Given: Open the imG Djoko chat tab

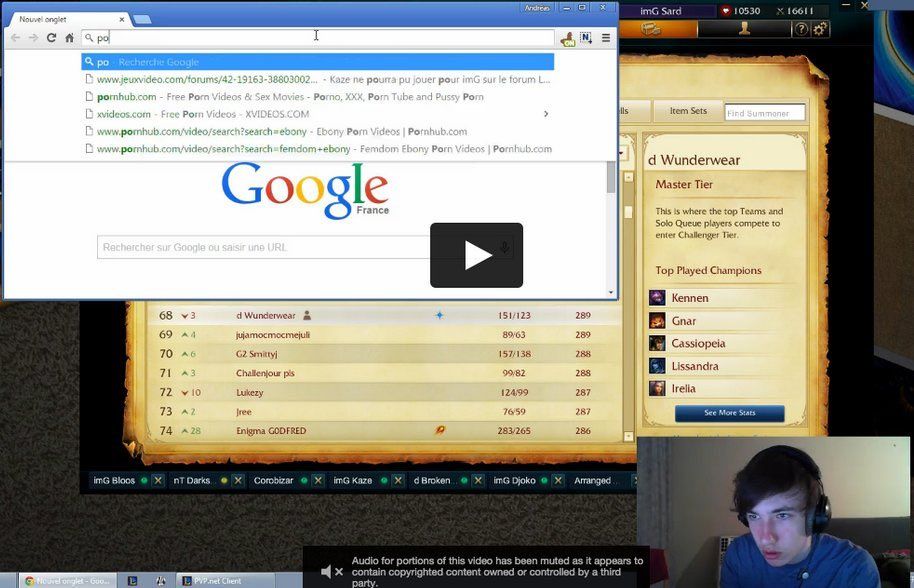Looking at the screenshot, I should click(x=514, y=480).
